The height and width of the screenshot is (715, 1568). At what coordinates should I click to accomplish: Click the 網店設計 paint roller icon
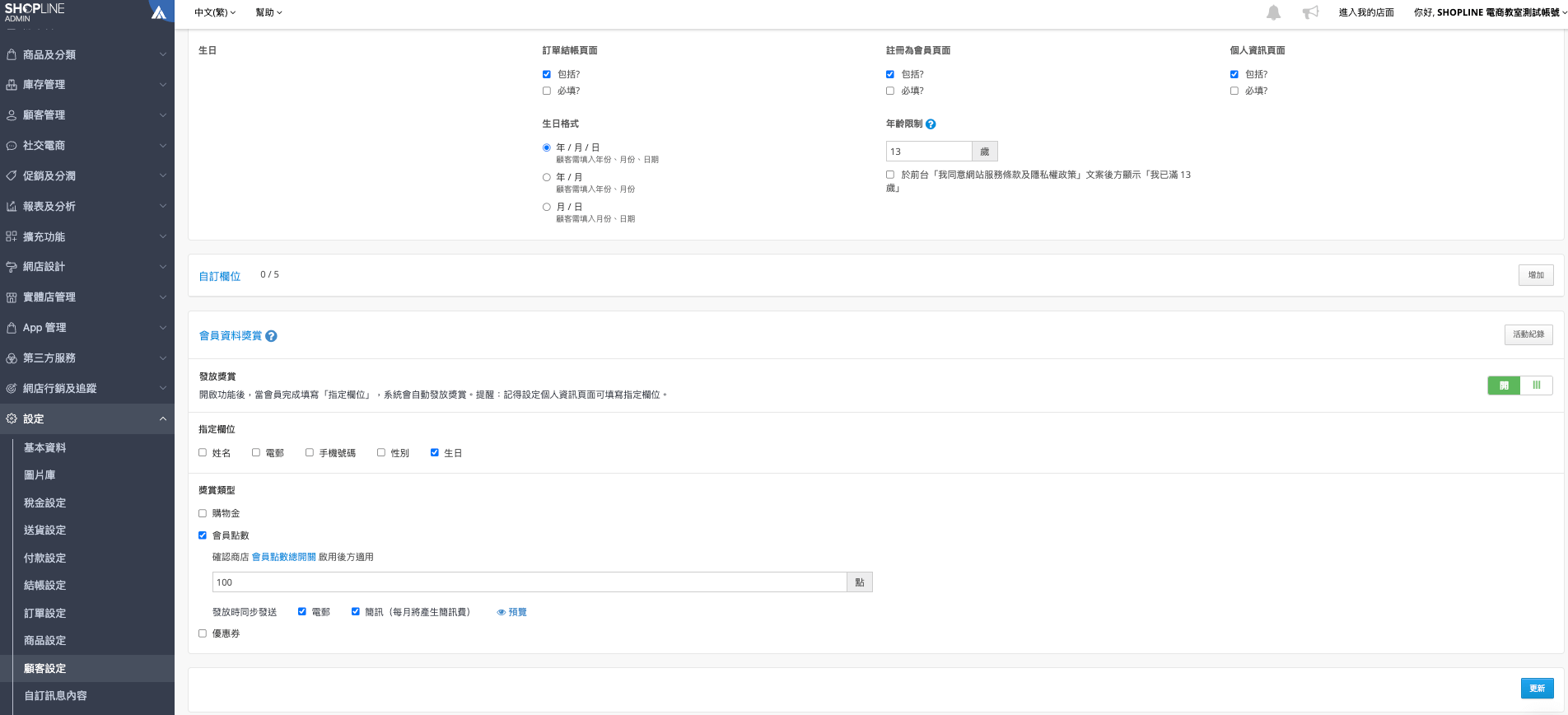click(x=12, y=267)
